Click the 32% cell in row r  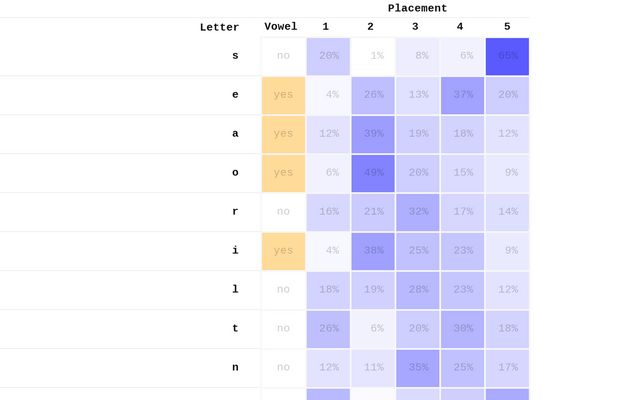tap(417, 211)
